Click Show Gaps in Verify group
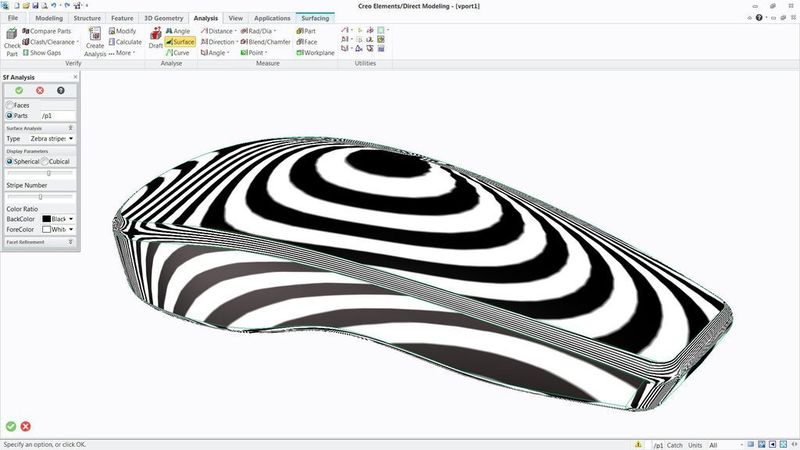The height and width of the screenshot is (450, 800). click(x=41, y=53)
